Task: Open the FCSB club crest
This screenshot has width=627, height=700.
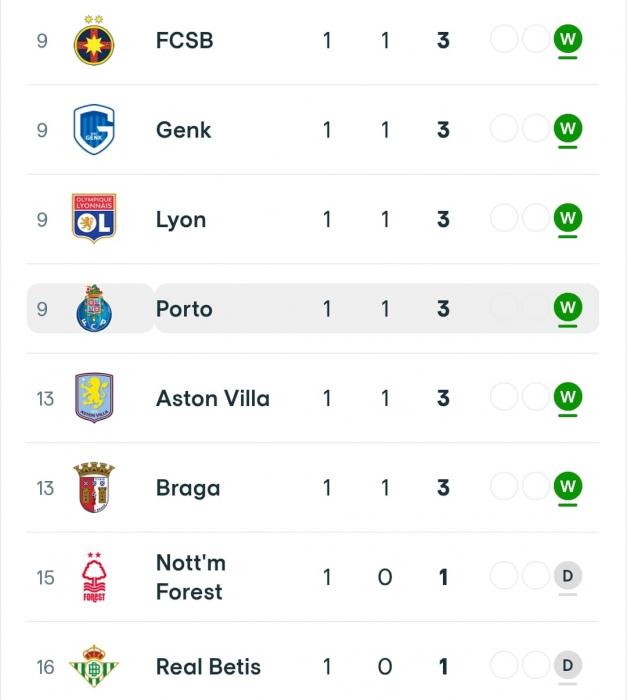Action: point(94,40)
